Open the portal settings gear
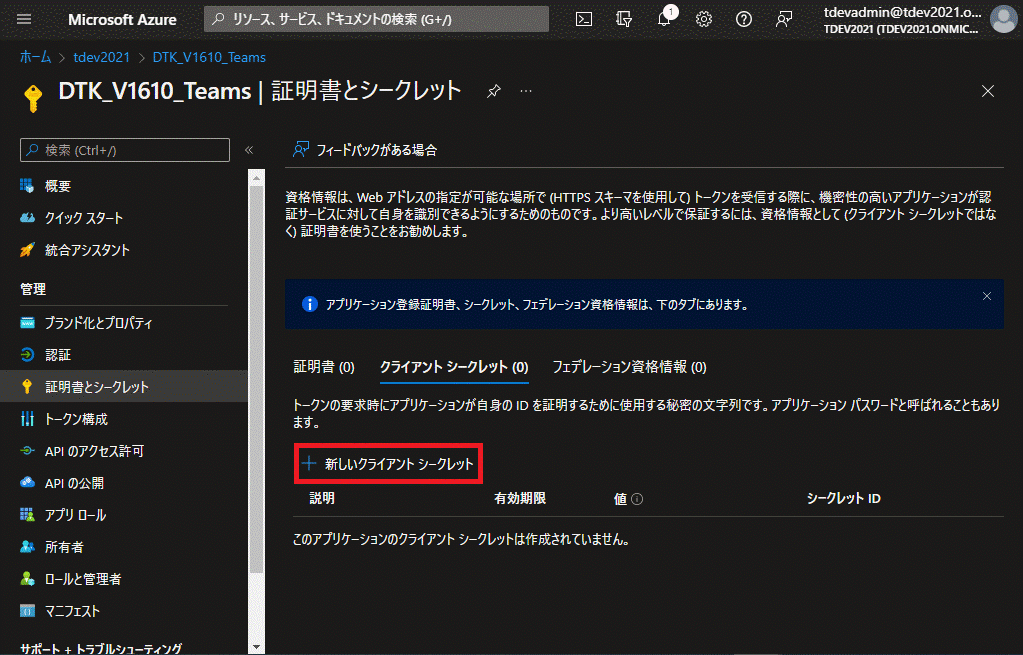 pos(703,19)
